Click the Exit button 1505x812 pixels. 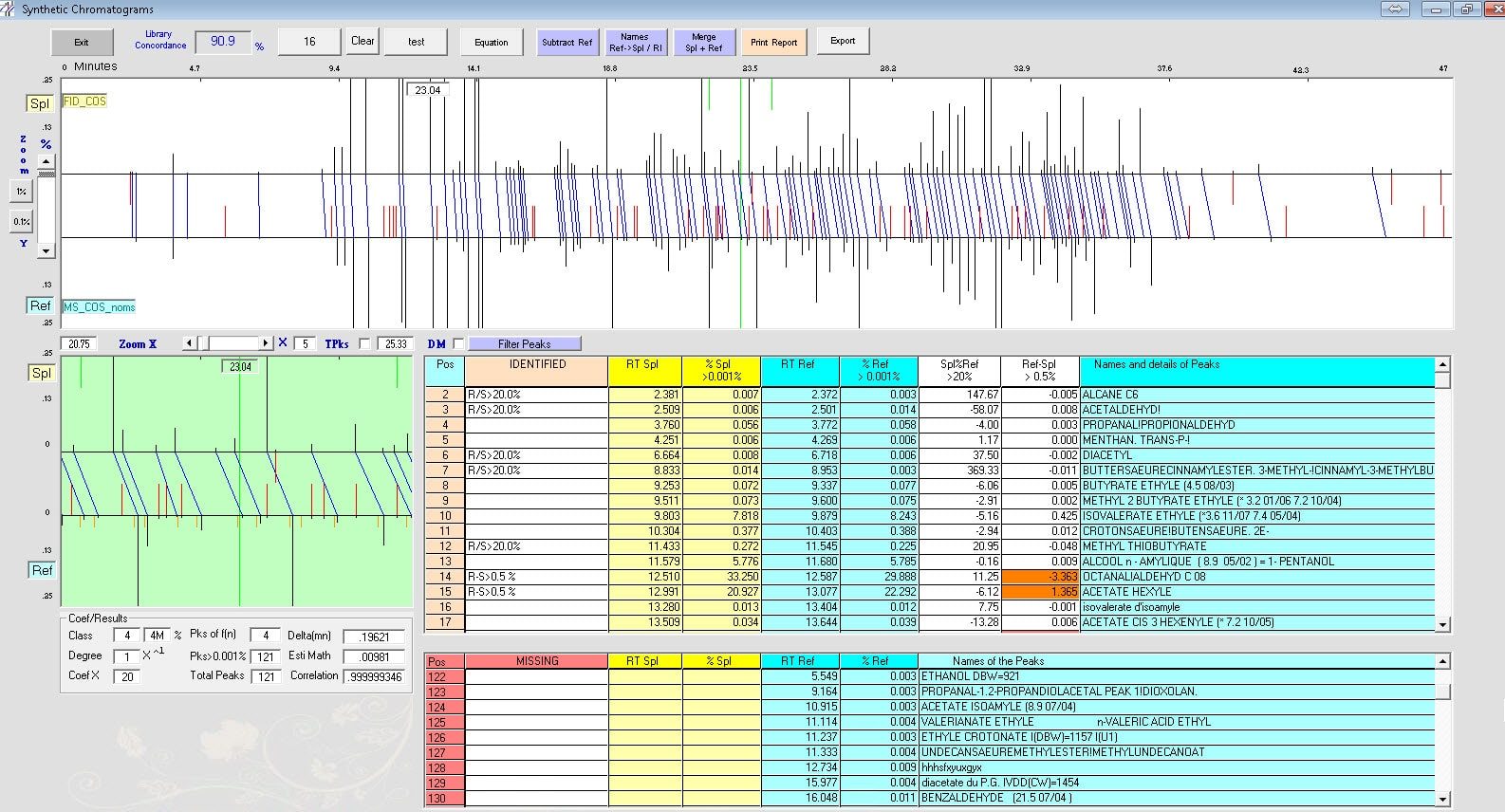point(82,42)
